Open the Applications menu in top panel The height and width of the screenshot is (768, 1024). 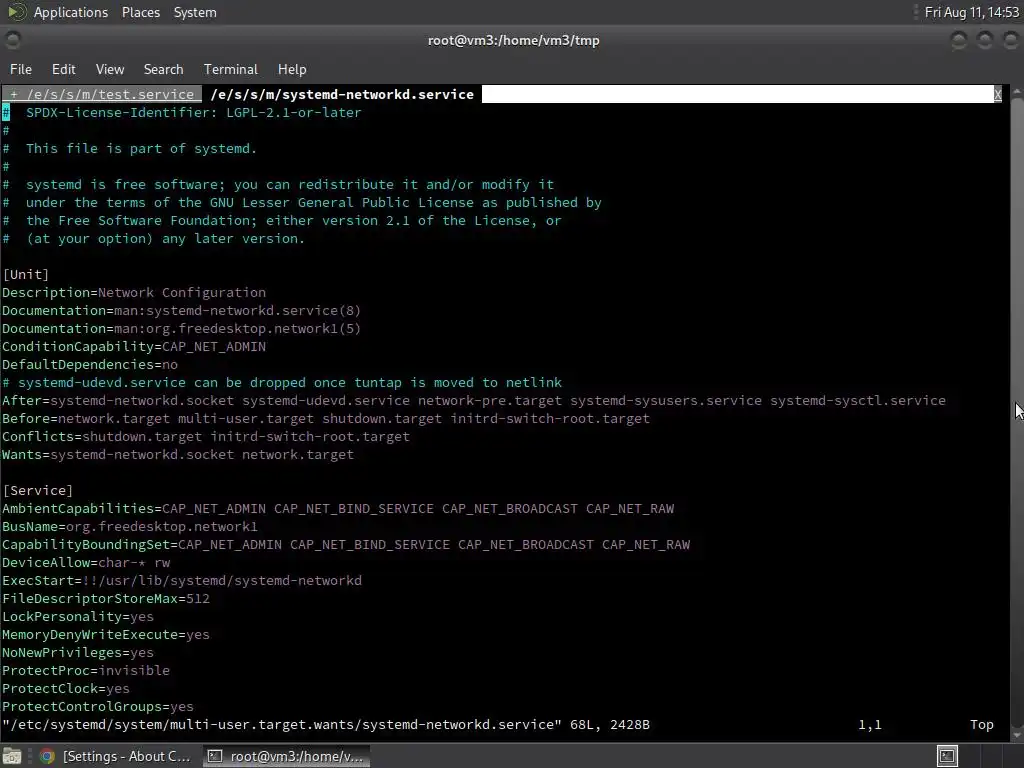(71, 12)
